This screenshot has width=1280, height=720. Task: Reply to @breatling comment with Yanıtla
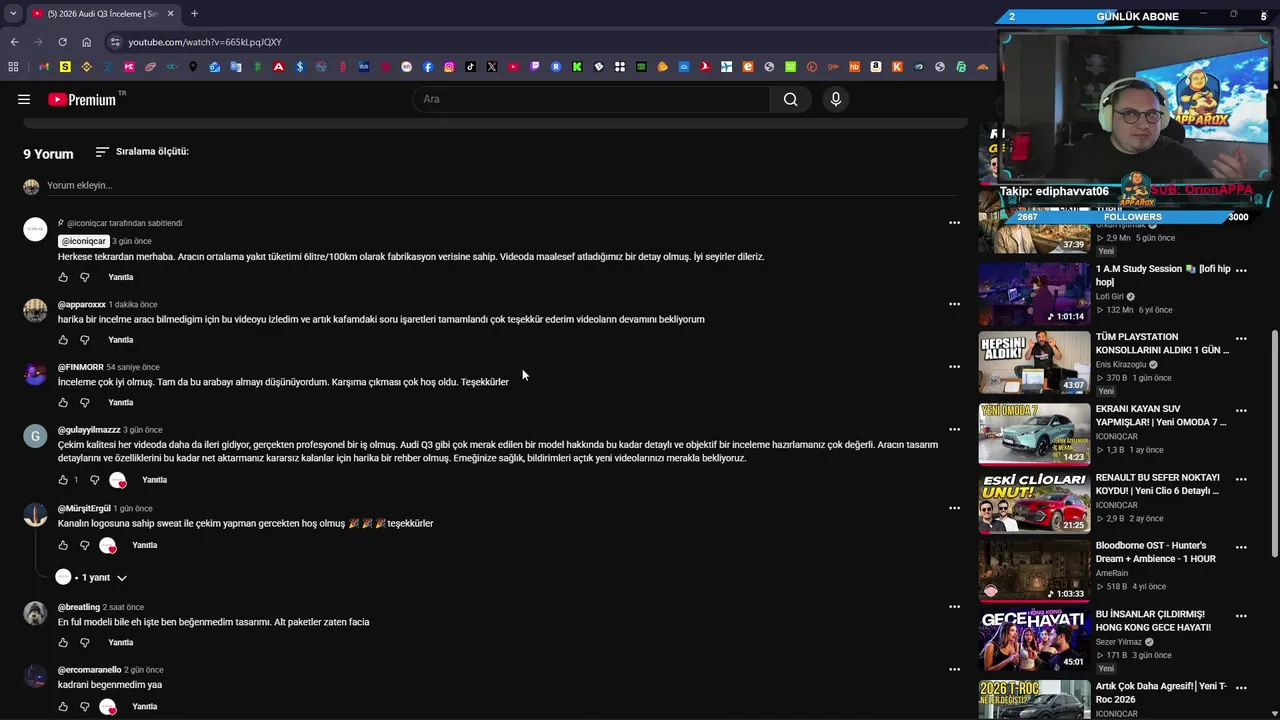[120, 642]
